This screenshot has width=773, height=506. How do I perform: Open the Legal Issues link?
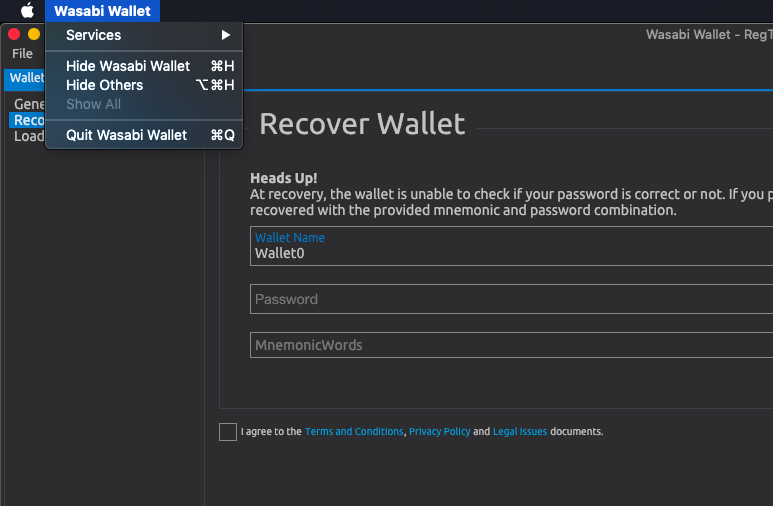(x=520, y=432)
